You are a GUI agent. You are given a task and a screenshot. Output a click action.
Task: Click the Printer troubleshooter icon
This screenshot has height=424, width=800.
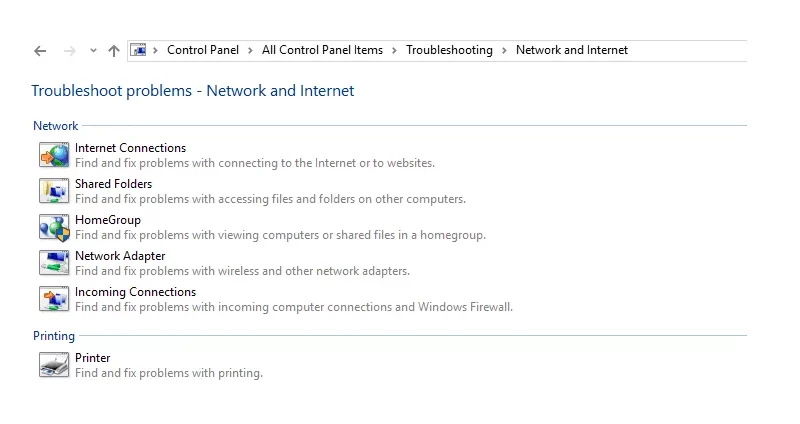click(x=54, y=365)
